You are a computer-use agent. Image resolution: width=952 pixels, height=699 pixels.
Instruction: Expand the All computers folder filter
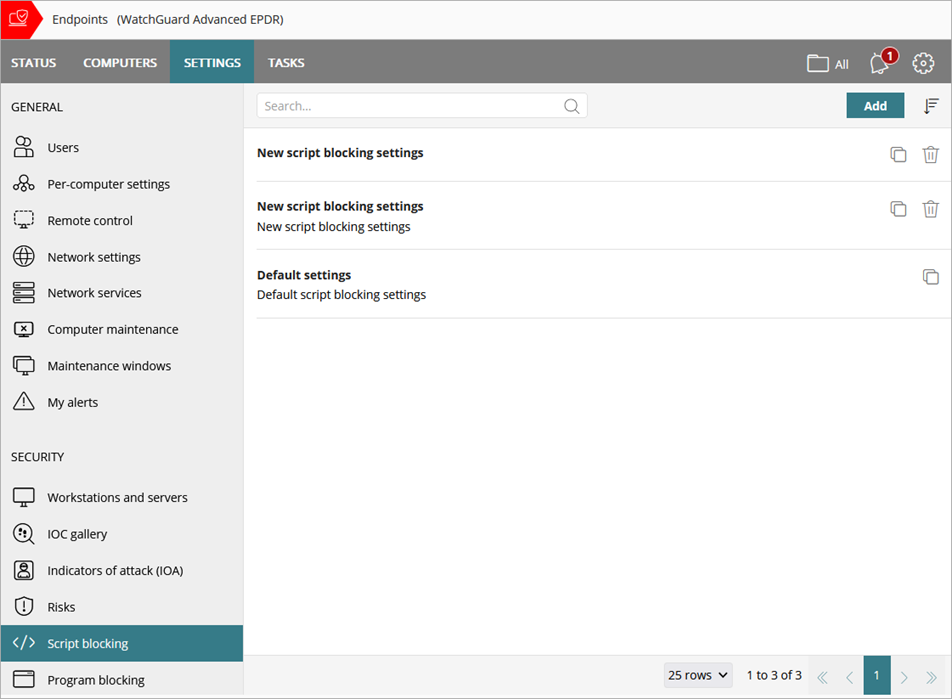click(x=827, y=62)
